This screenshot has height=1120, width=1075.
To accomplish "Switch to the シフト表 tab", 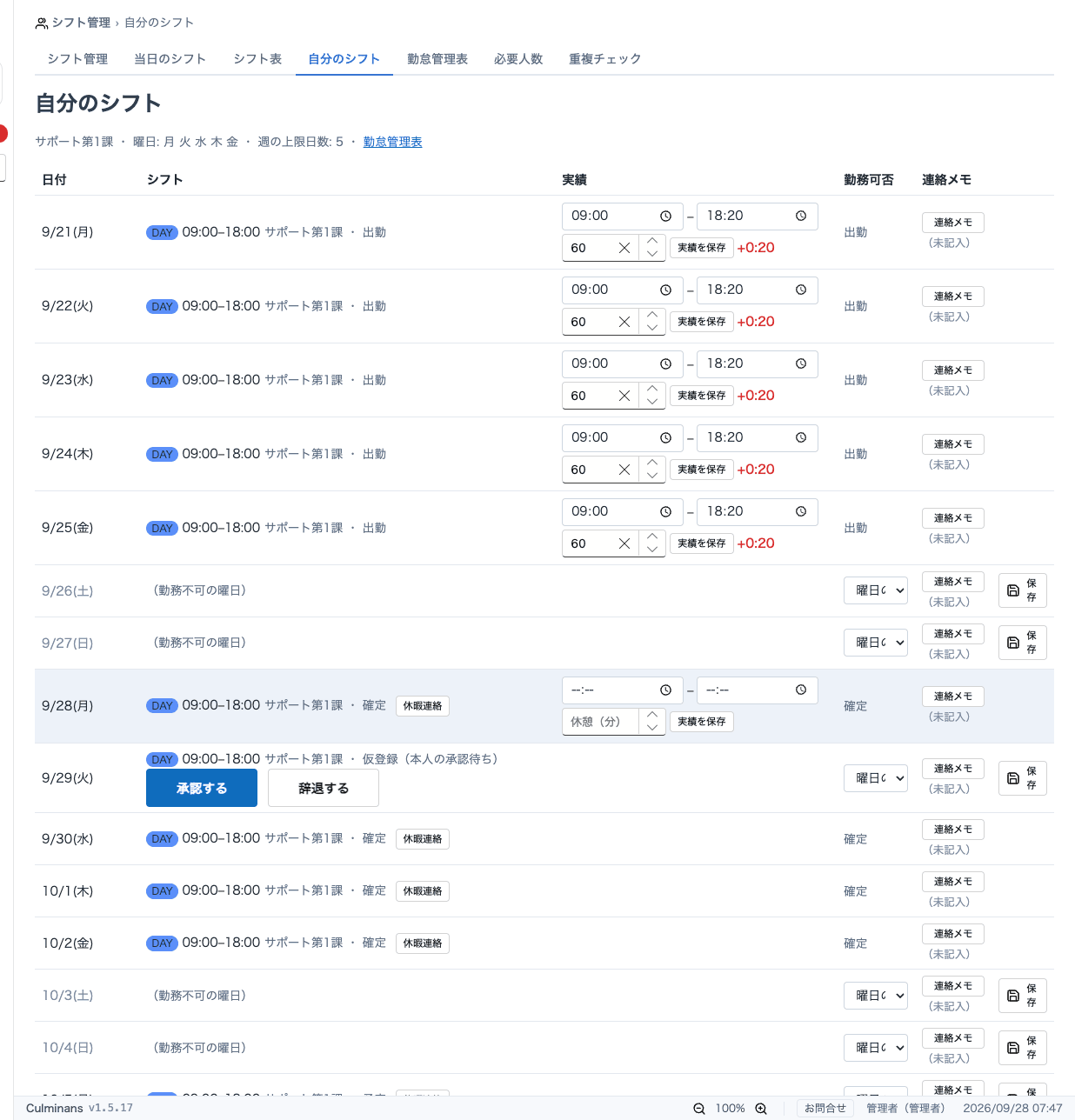I will (x=257, y=59).
